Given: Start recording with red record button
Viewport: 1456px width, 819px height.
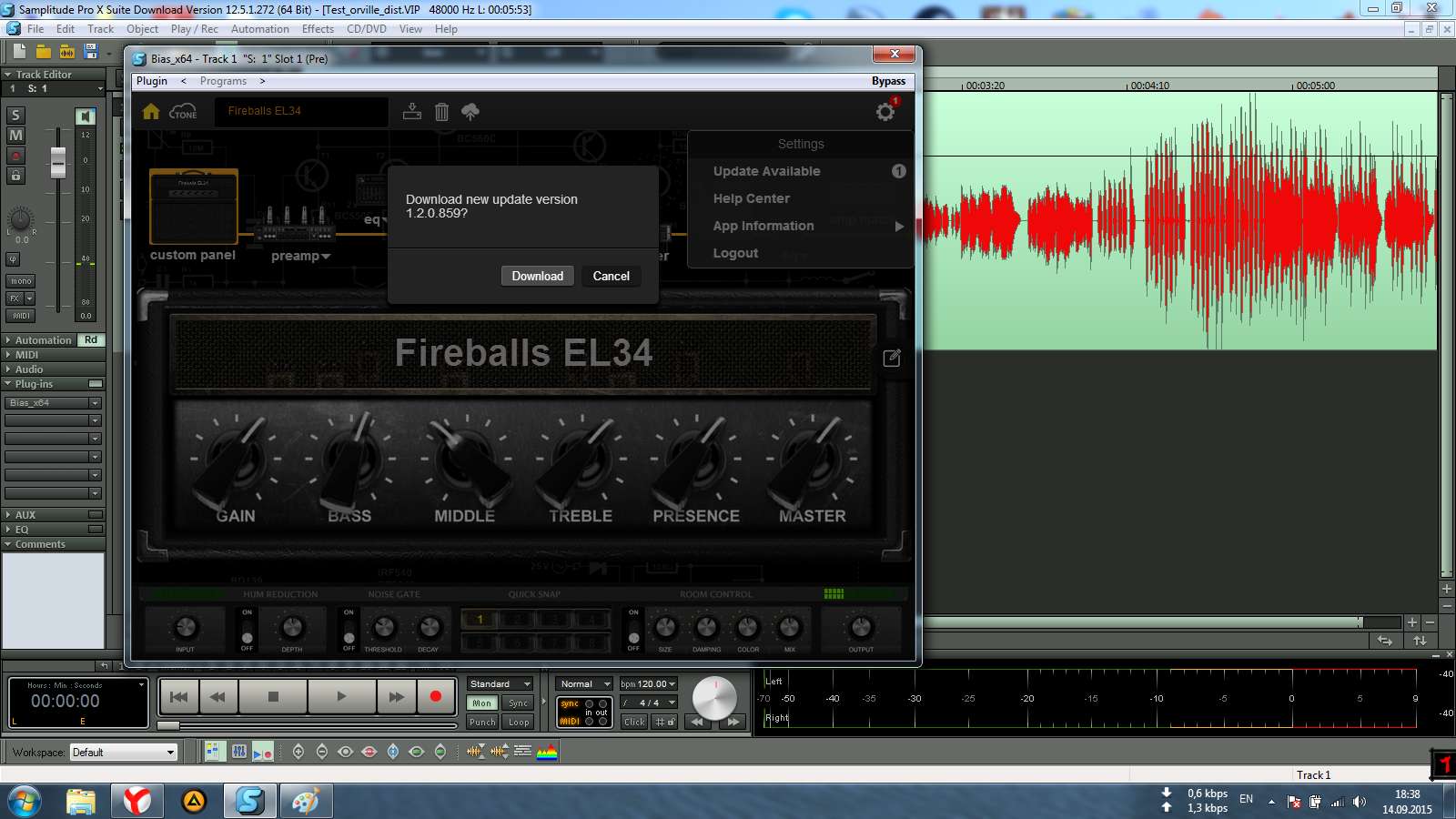Looking at the screenshot, I should click(x=435, y=697).
